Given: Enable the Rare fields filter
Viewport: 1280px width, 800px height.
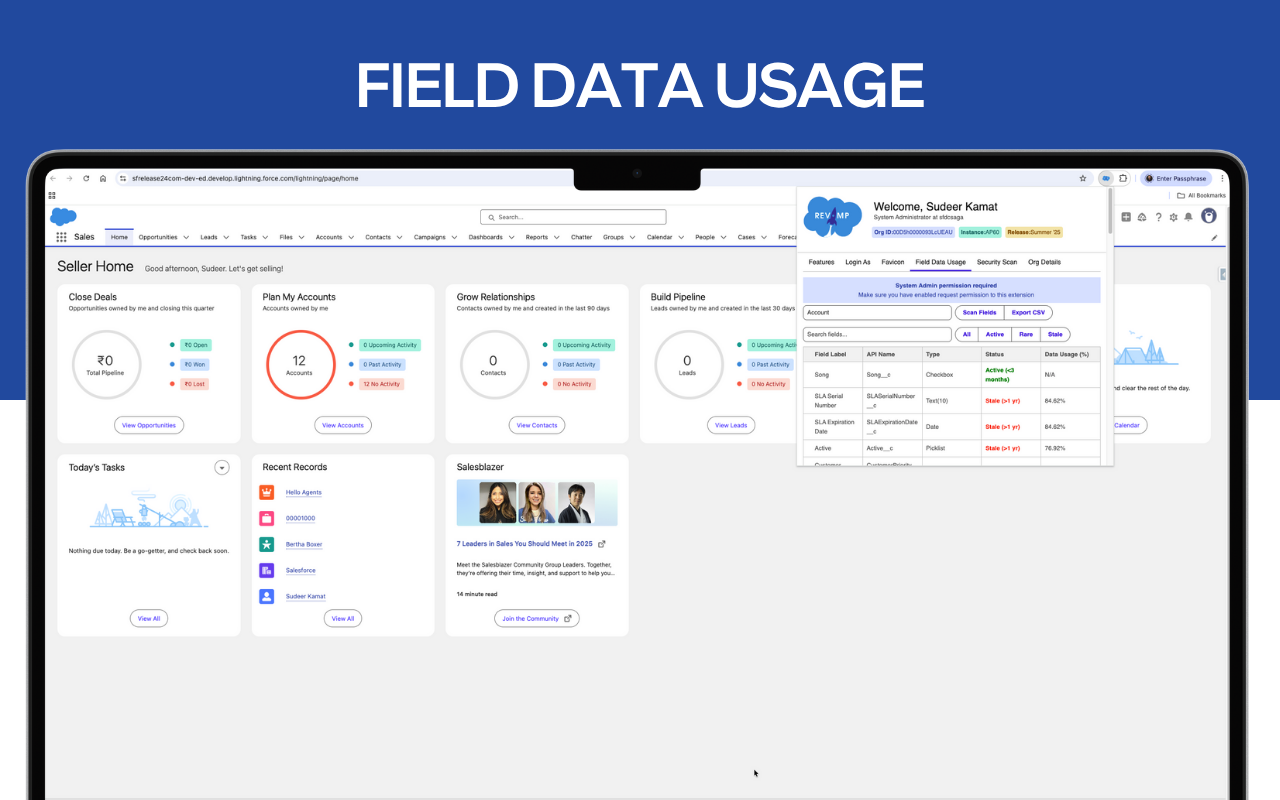Looking at the screenshot, I should pyautogui.click(x=1026, y=334).
